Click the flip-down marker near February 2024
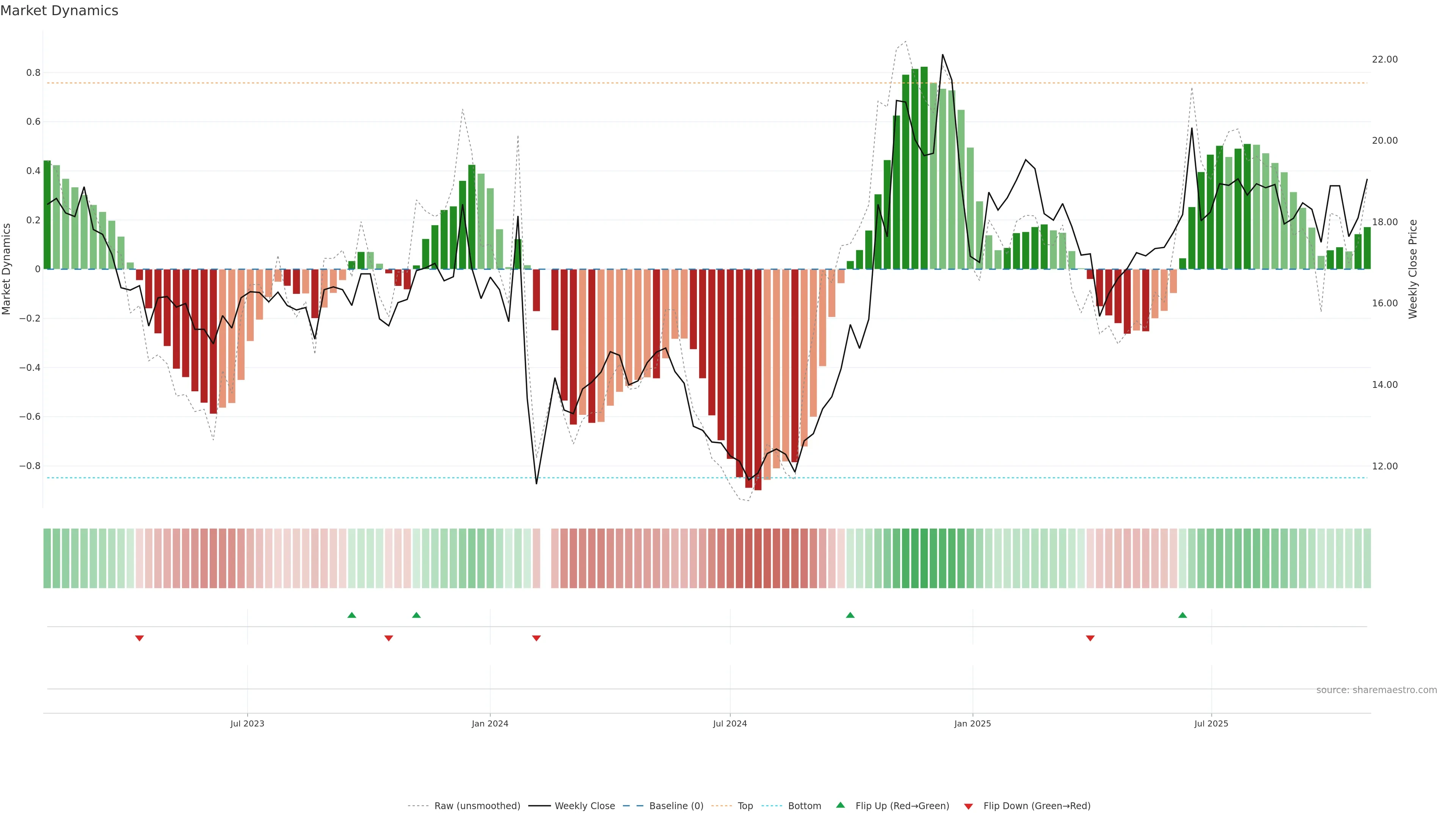The width and height of the screenshot is (1456, 819). point(537,638)
